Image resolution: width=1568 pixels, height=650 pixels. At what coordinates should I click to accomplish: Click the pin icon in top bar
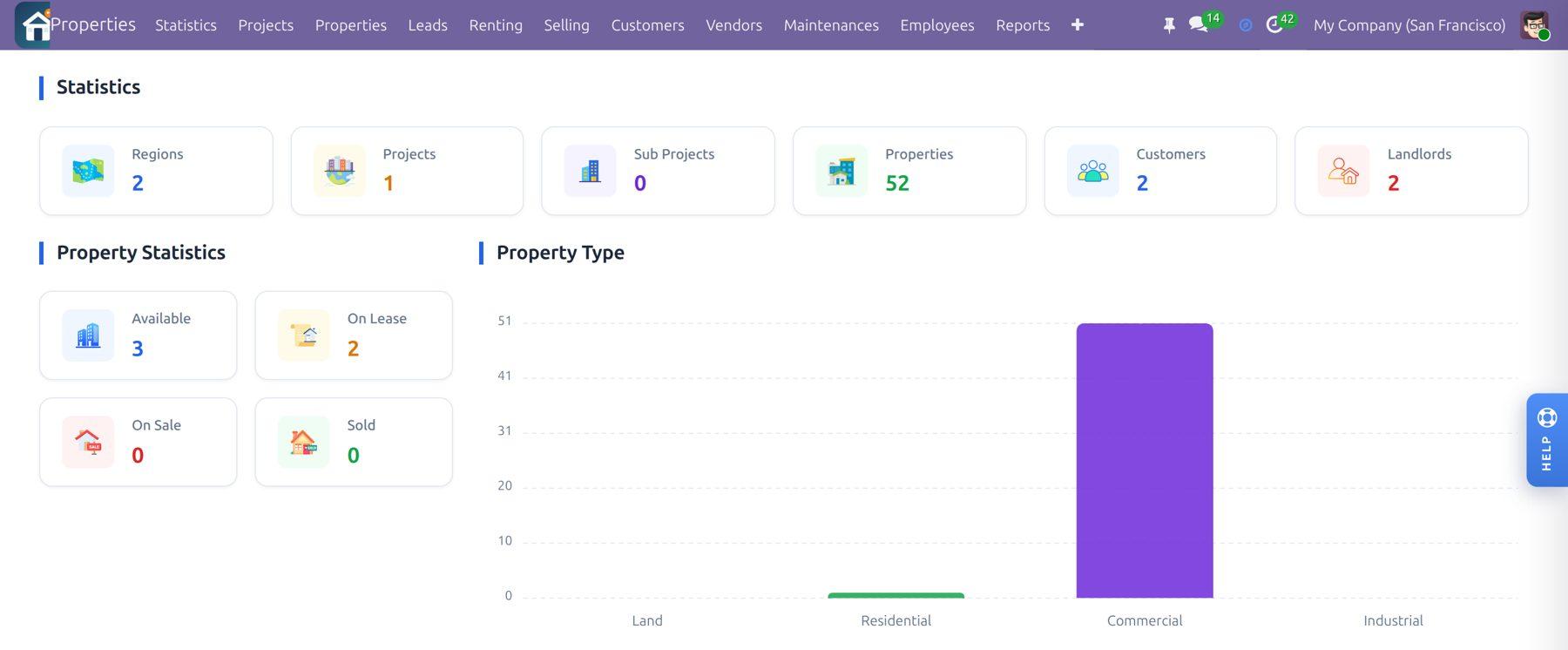pyautogui.click(x=1169, y=25)
